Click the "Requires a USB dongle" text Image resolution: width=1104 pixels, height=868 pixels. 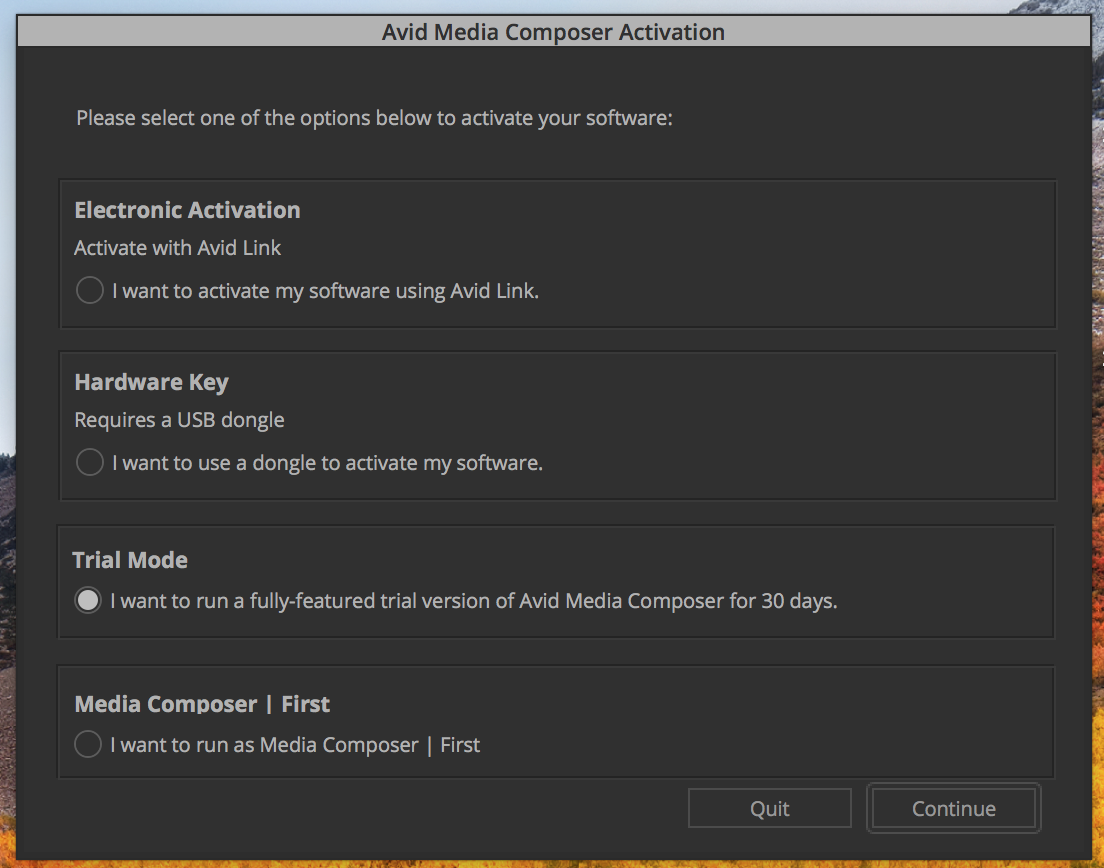coord(180,420)
